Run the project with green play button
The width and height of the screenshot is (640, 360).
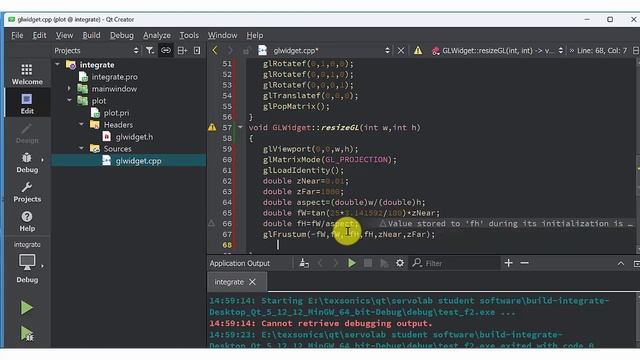point(27,307)
